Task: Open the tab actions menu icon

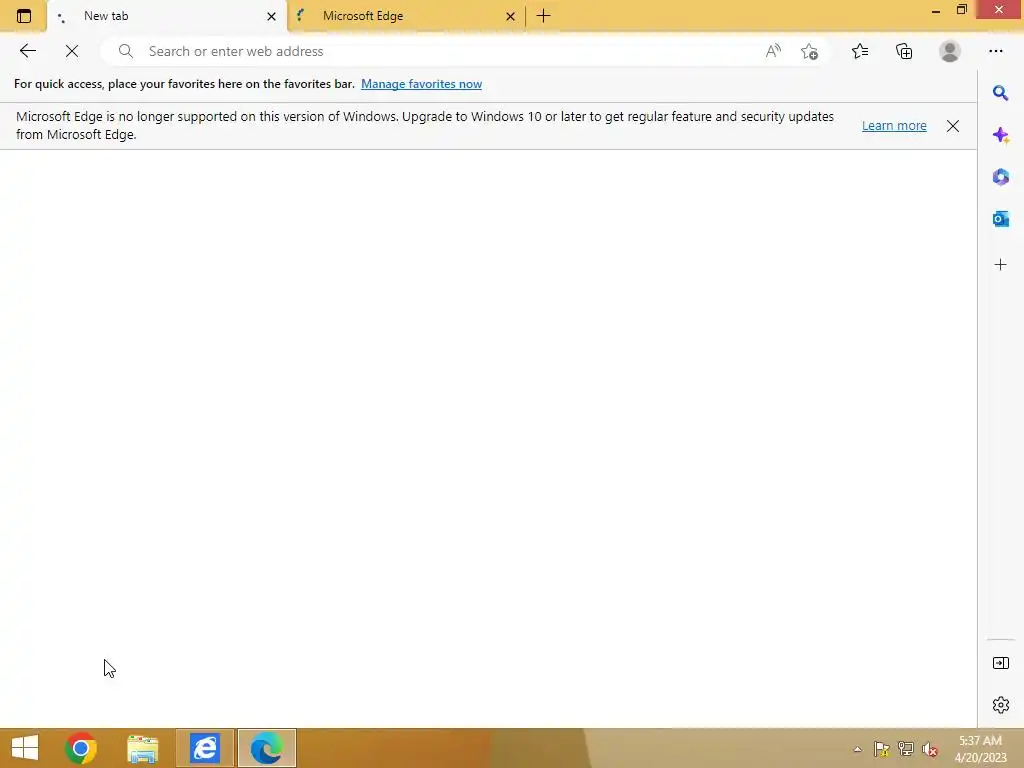Action: click(x=24, y=16)
